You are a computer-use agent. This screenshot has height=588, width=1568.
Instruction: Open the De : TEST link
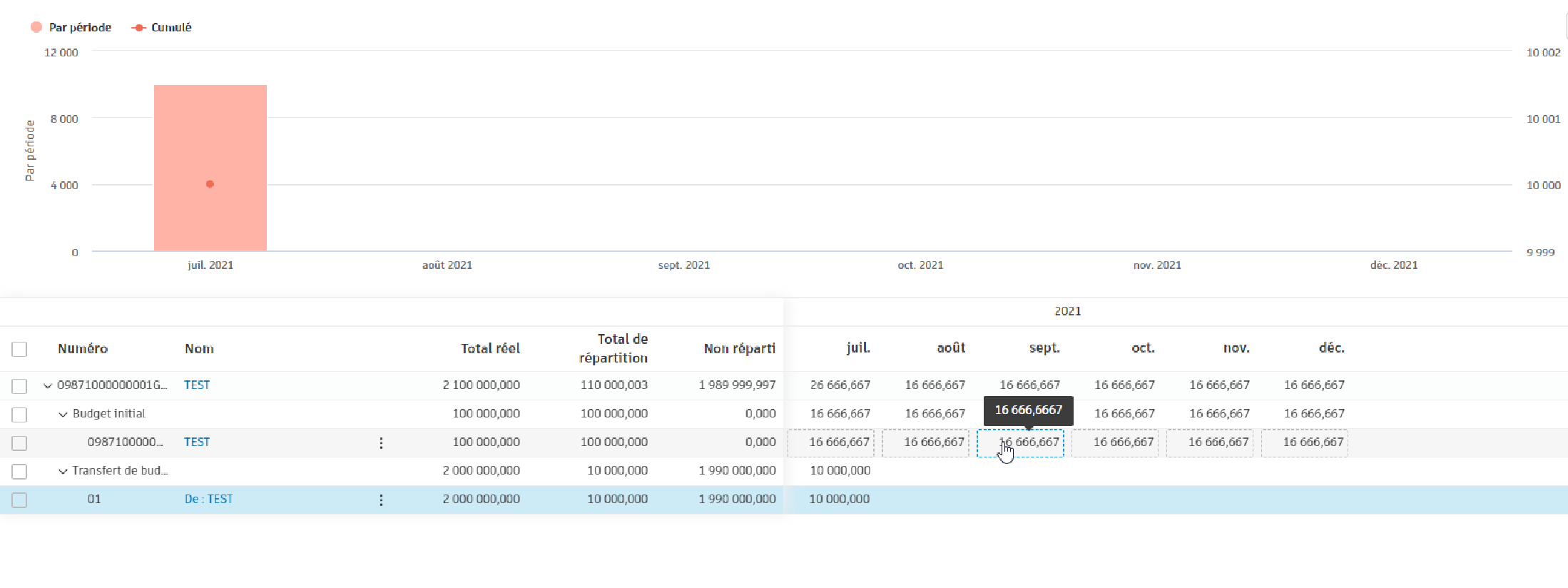tap(208, 500)
